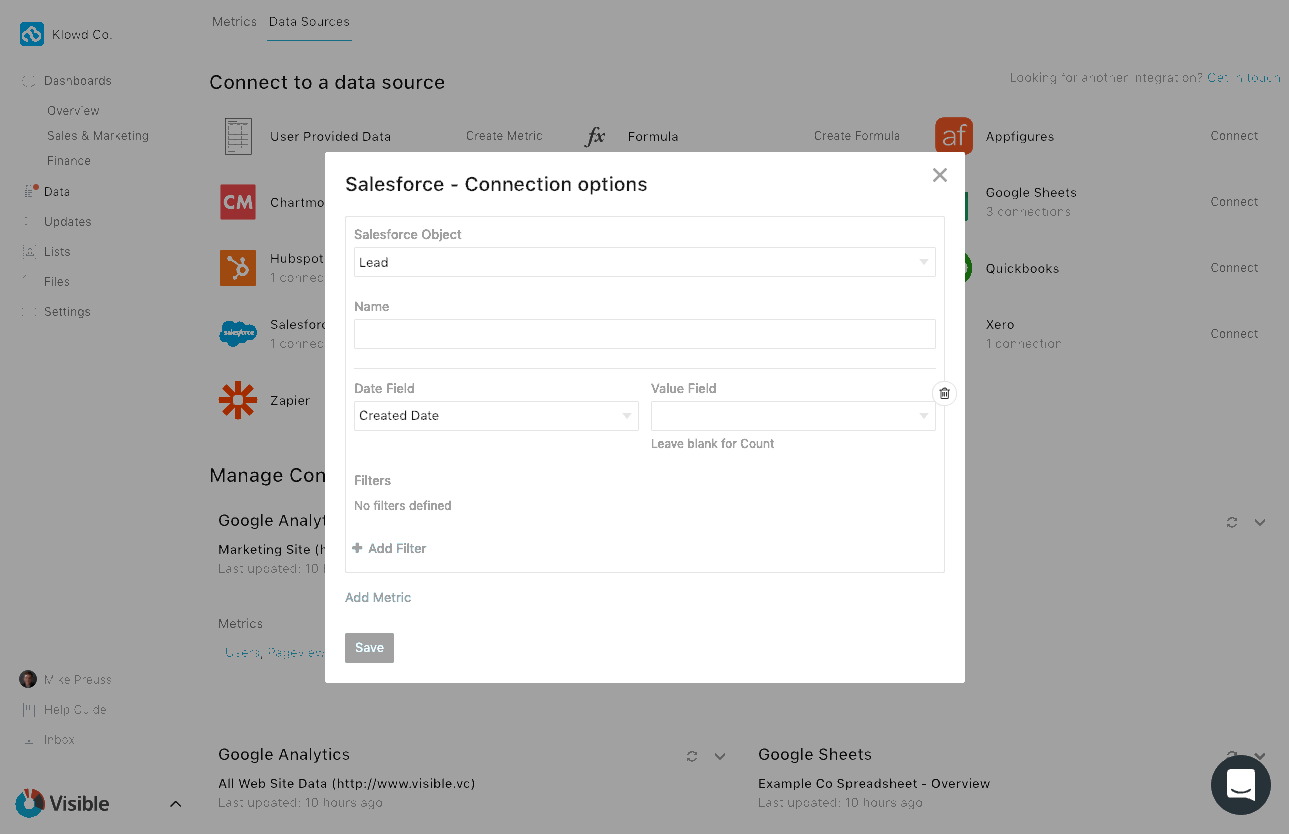1289x834 pixels.
Task: Refresh the Marketing Site Google Analytics connection
Action: tap(1232, 522)
